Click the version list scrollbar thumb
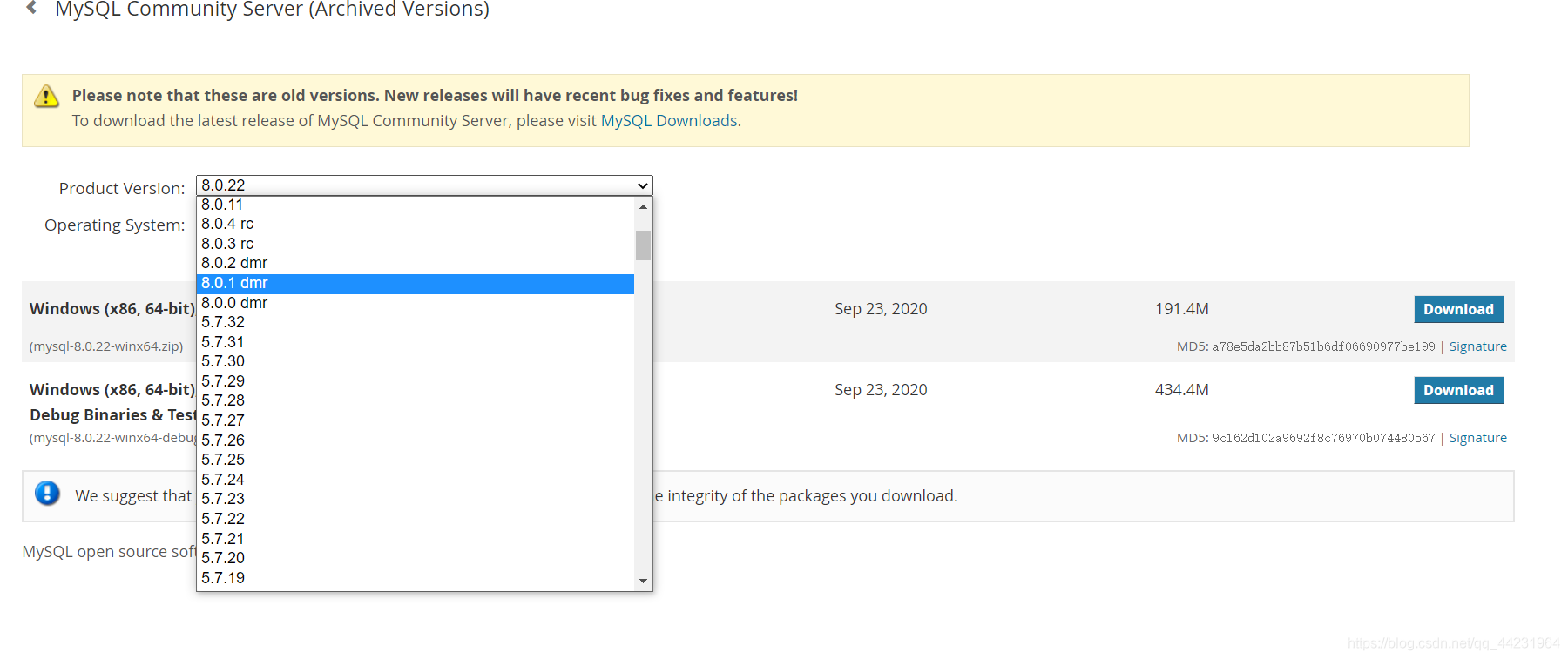Image resolution: width=1568 pixels, height=659 pixels. click(x=643, y=245)
